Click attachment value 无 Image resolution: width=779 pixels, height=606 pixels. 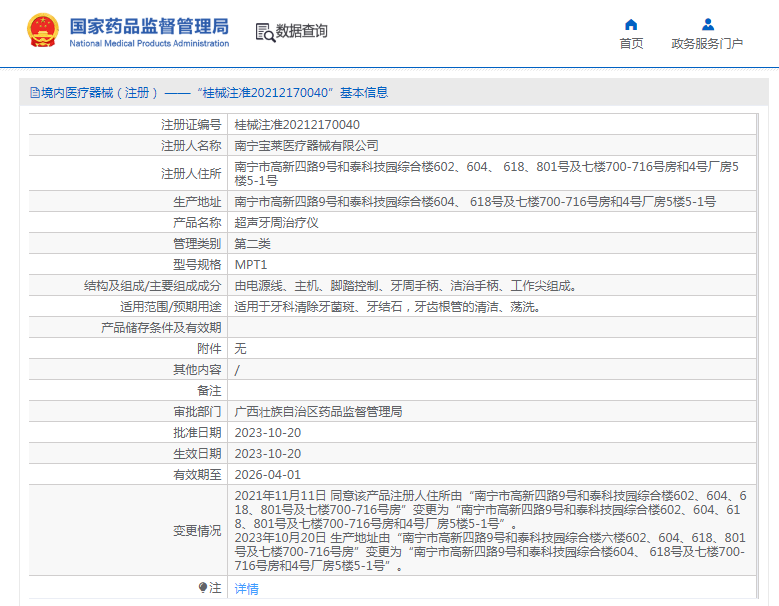(240, 349)
